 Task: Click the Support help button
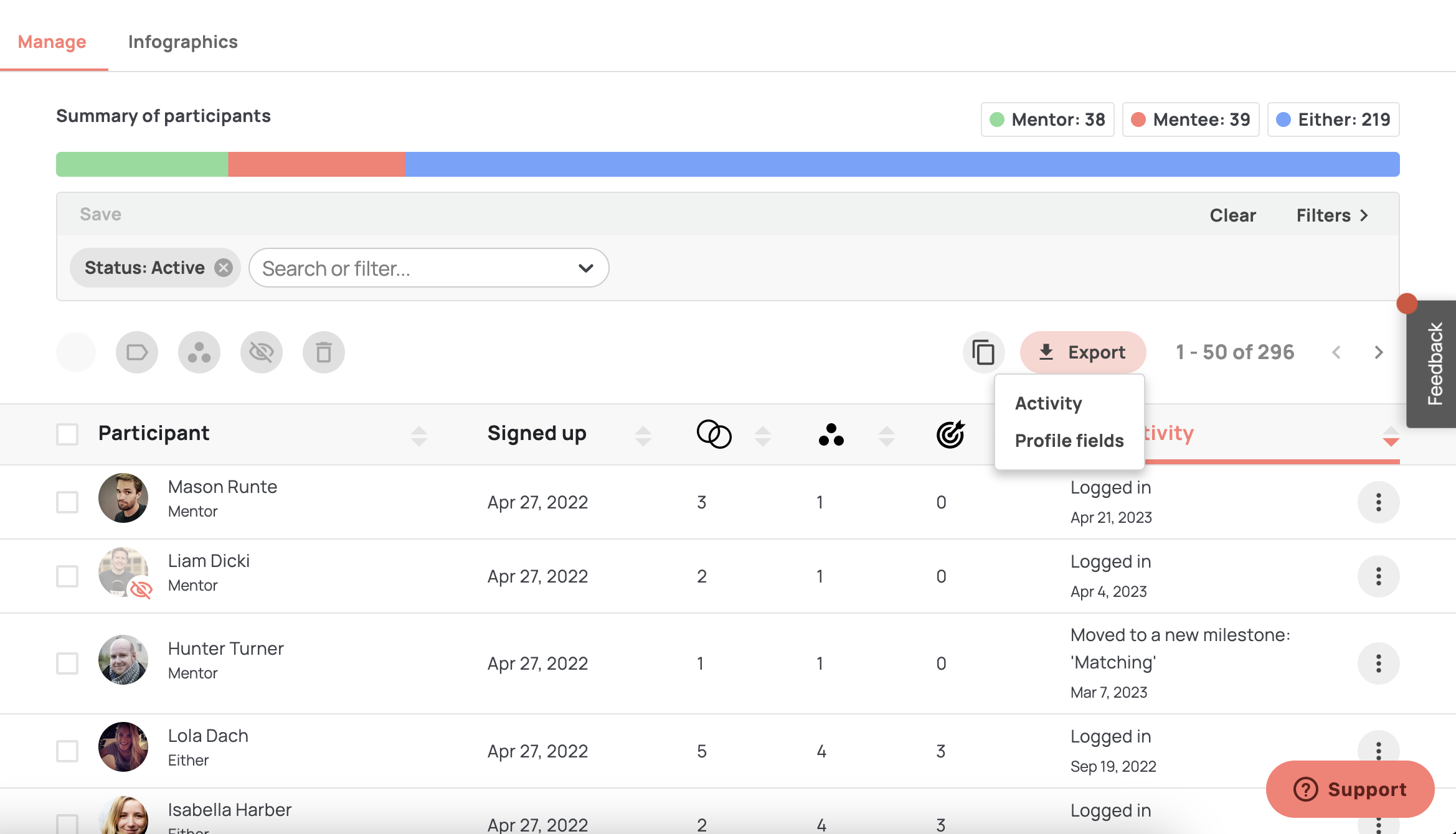click(1350, 789)
